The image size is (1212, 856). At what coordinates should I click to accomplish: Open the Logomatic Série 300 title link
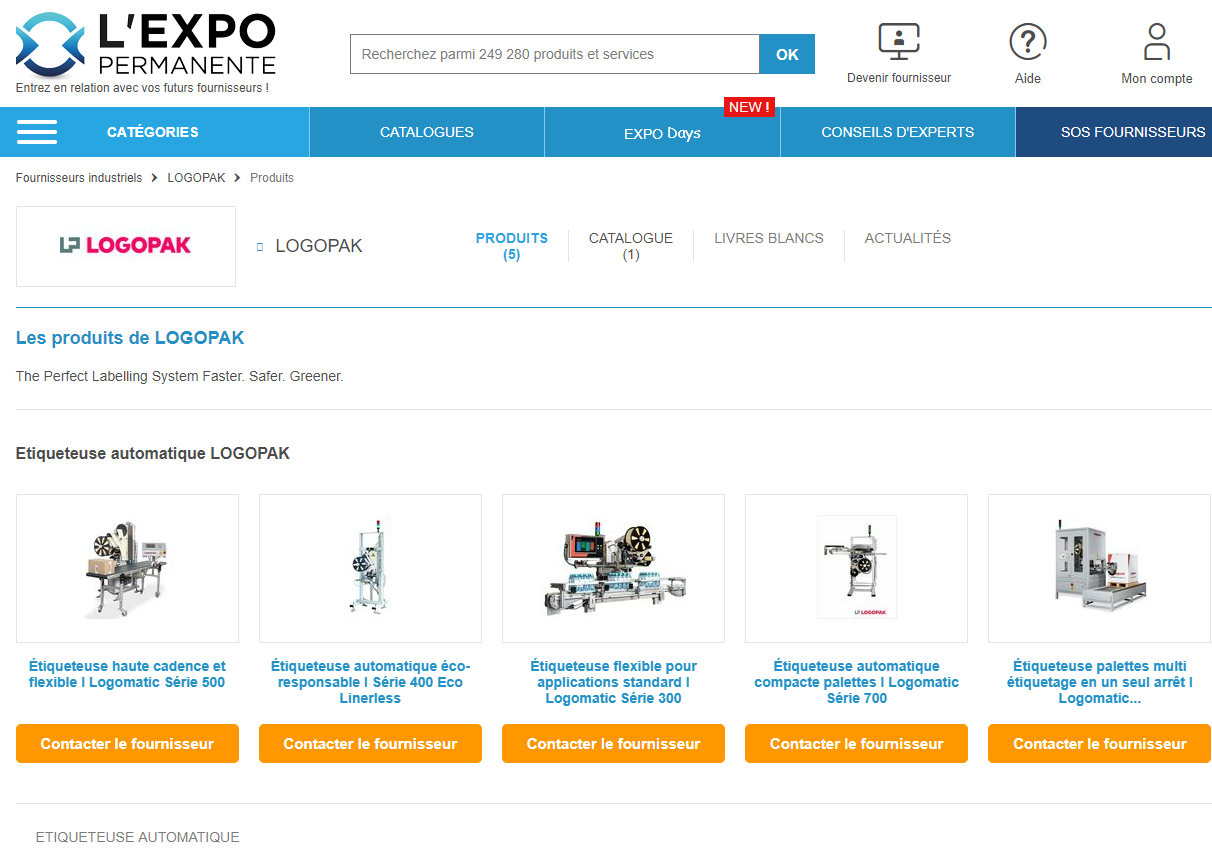(613, 682)
